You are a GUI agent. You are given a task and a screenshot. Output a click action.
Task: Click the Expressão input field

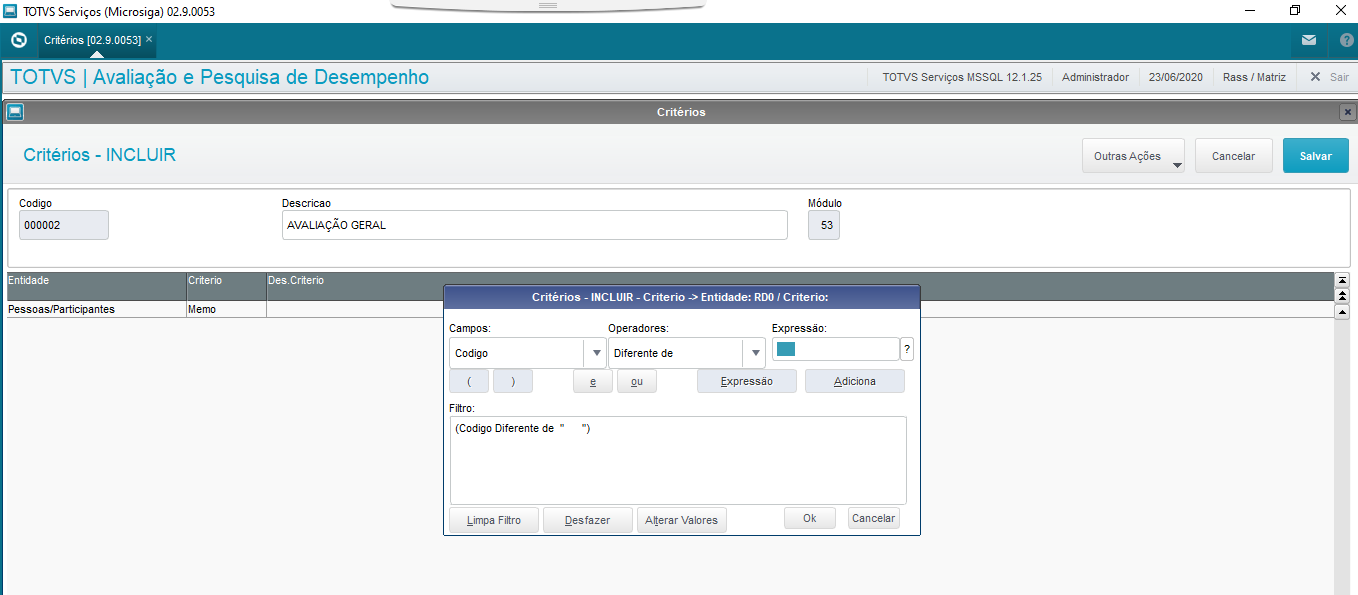pyautogui.click(x=835, y=349)
